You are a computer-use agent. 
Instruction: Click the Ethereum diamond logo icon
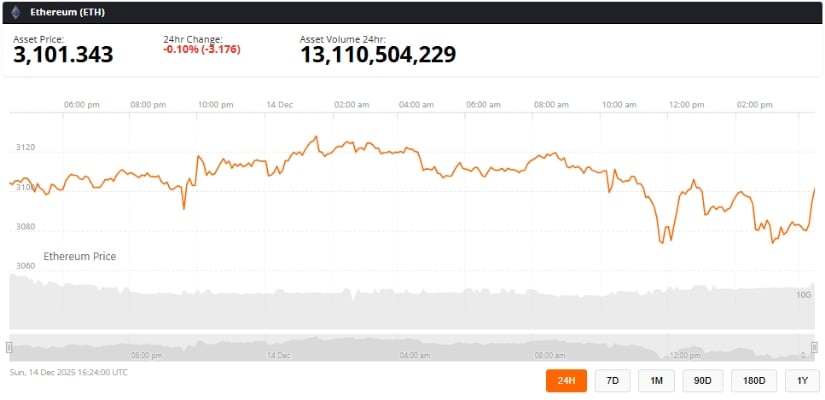pos(15,12)
